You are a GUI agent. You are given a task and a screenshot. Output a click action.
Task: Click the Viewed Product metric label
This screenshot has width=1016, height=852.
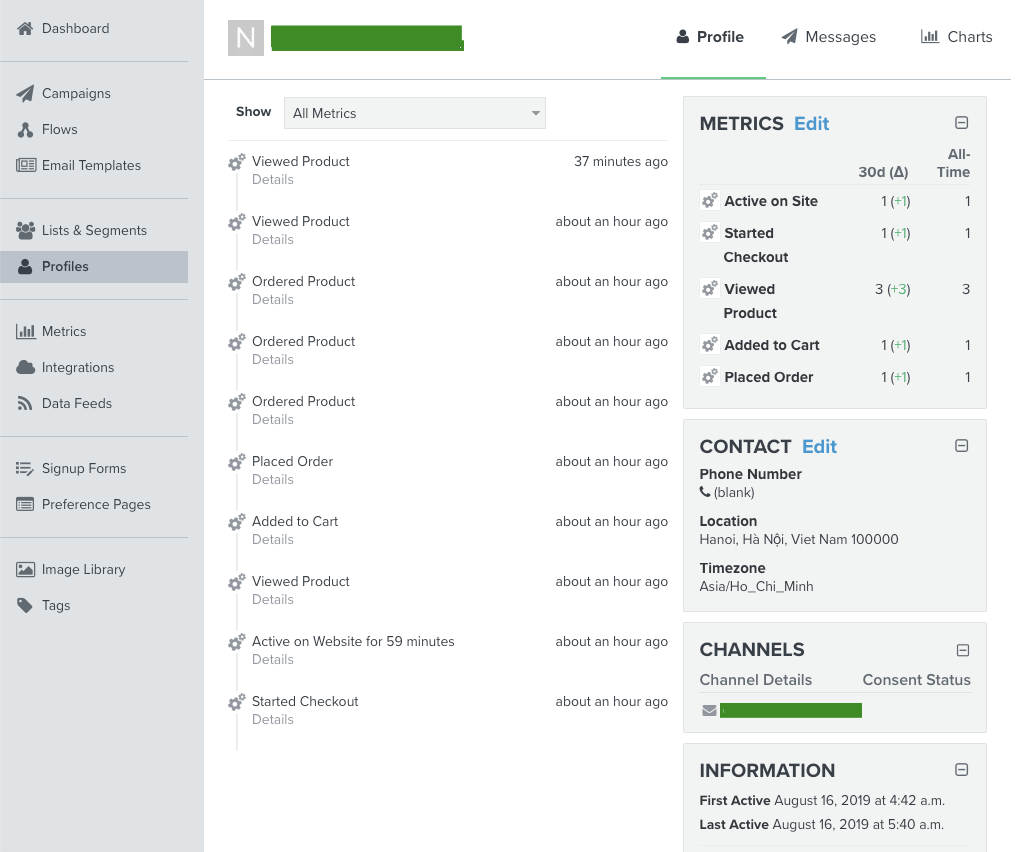click(x=750, y=301)
